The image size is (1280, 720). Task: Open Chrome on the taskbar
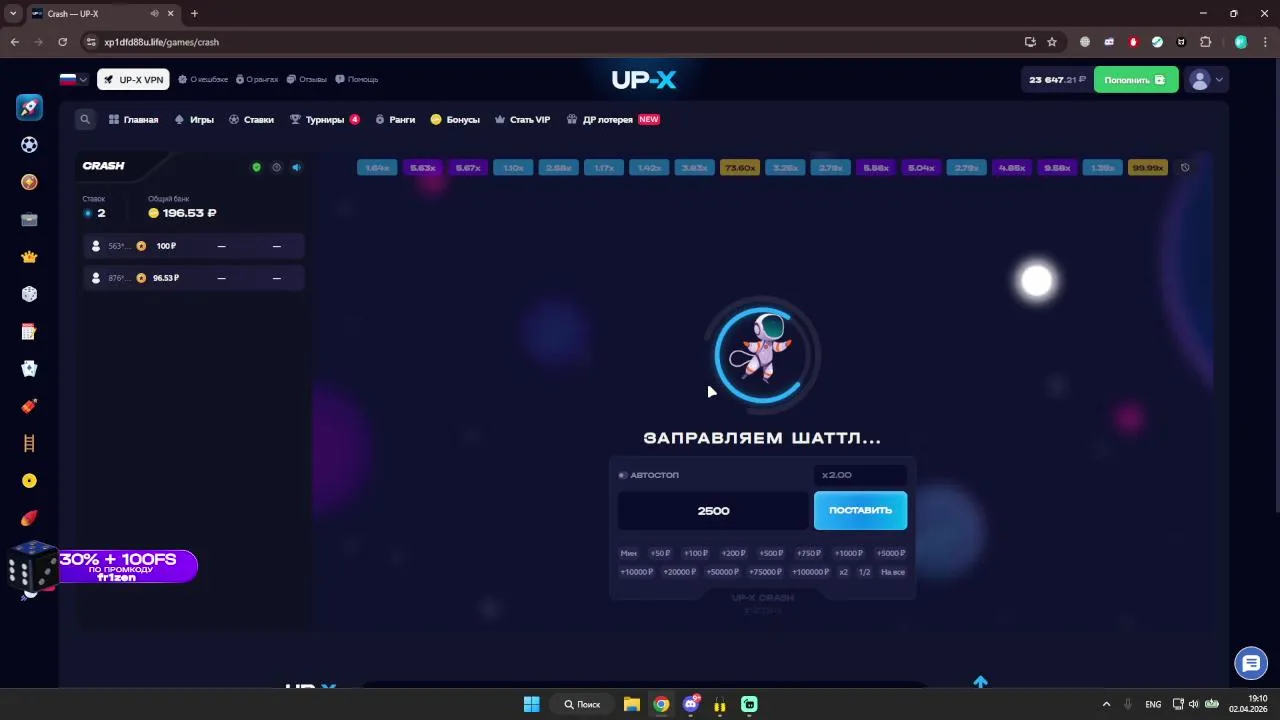tap(661, 704)
